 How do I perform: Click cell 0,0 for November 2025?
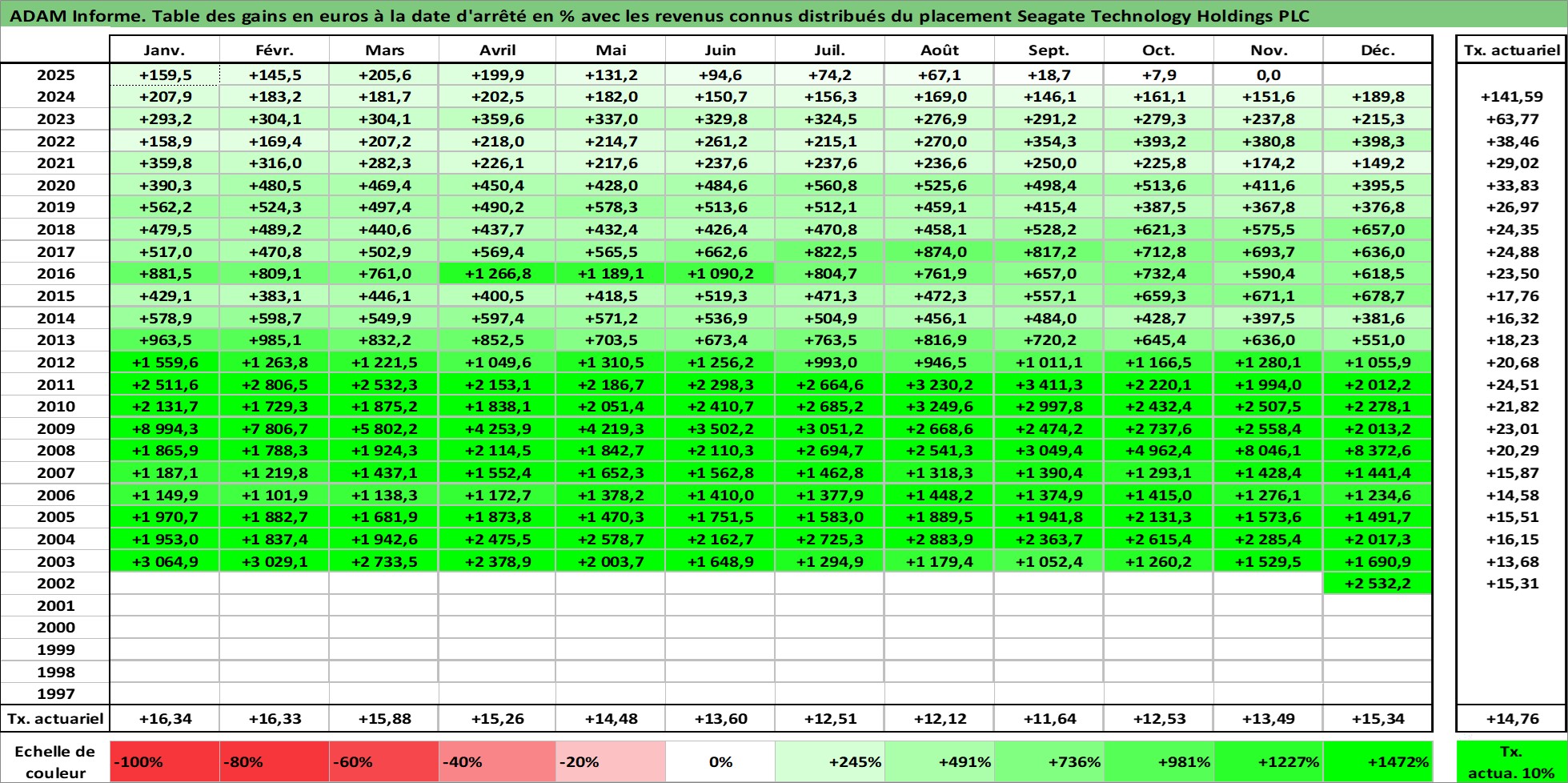(1269, 75)
